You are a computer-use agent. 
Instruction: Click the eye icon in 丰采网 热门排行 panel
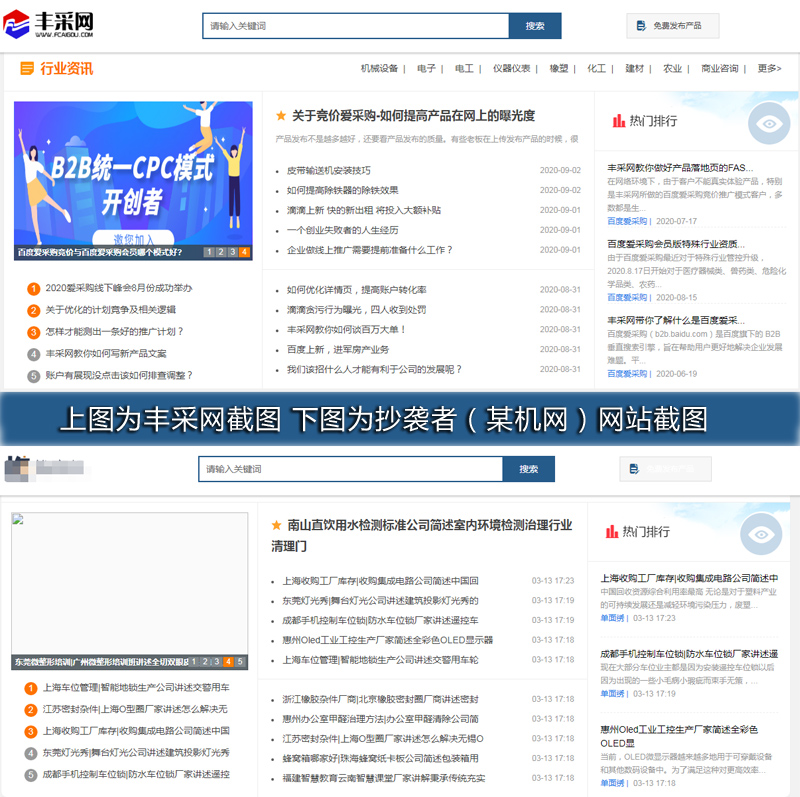click(x=769, y=123)
